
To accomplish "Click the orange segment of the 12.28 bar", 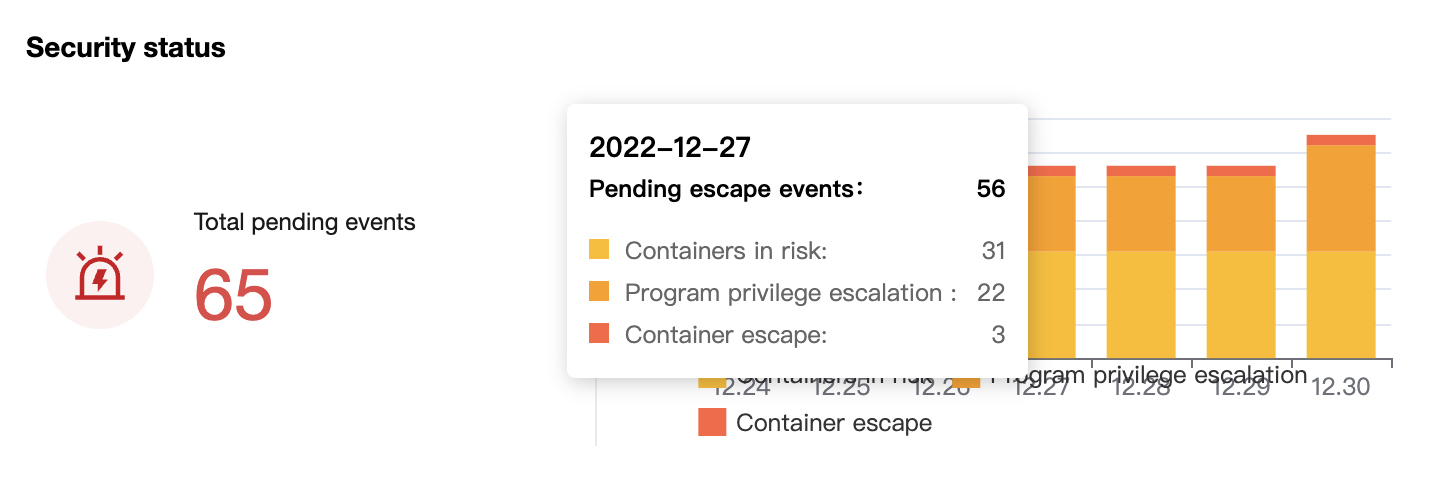I will click(x=1141, y=213).
